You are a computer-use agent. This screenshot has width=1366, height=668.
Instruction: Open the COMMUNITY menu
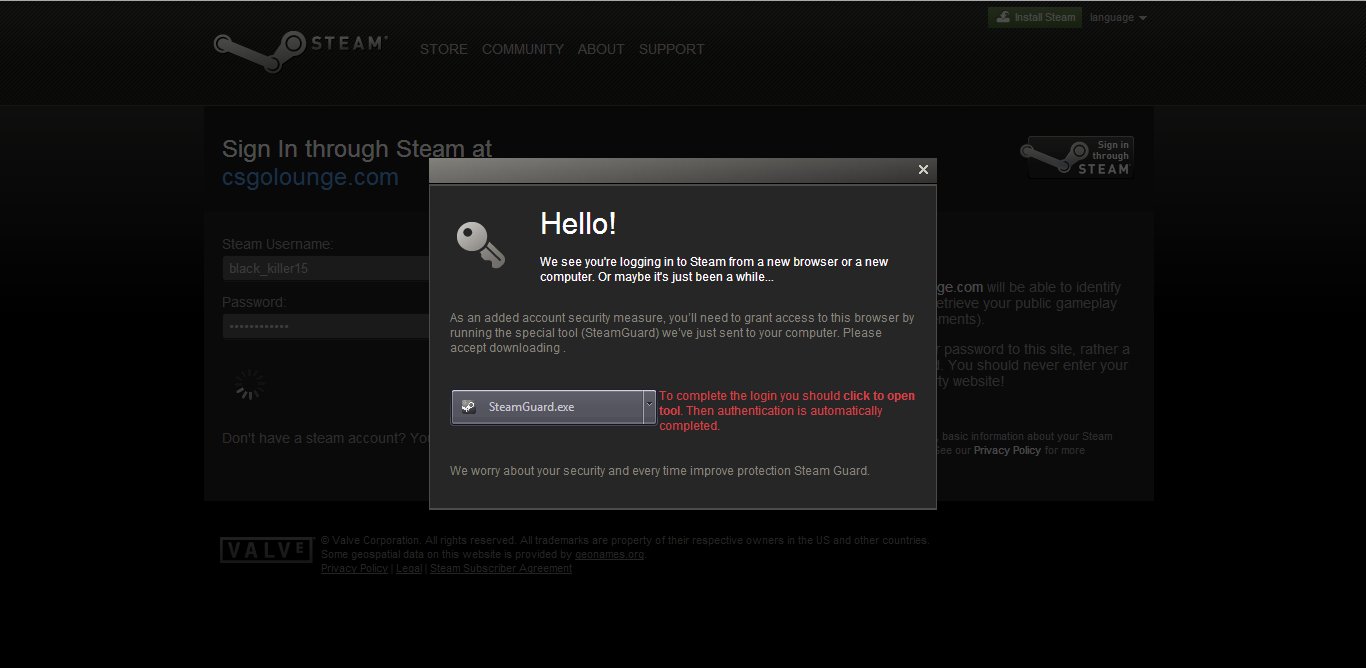(523, 49)
